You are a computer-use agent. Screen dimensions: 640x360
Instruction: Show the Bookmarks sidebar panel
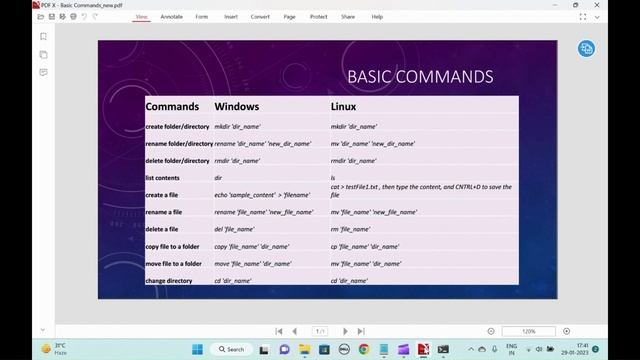[43, 36]
